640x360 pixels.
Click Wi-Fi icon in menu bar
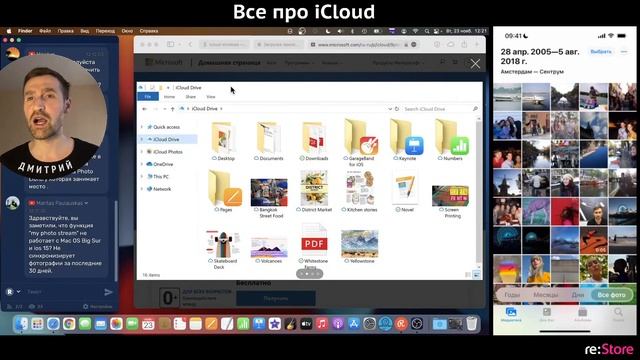coord(416,31)
